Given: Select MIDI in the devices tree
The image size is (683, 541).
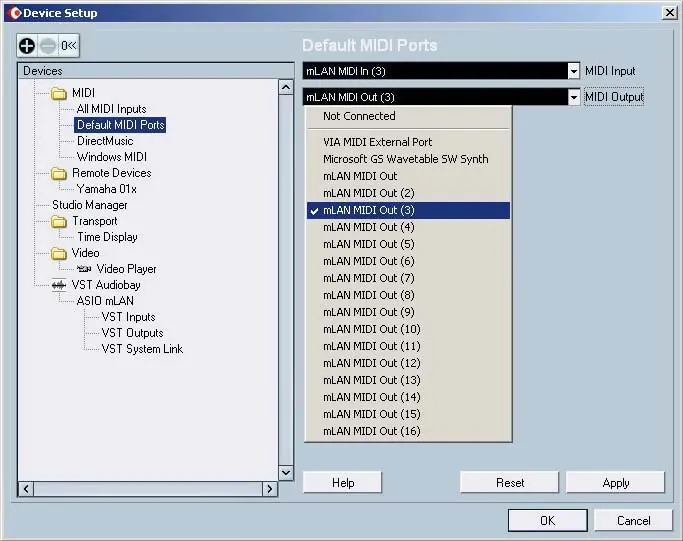Looking at the screenshot, I should tap(83, 93).
